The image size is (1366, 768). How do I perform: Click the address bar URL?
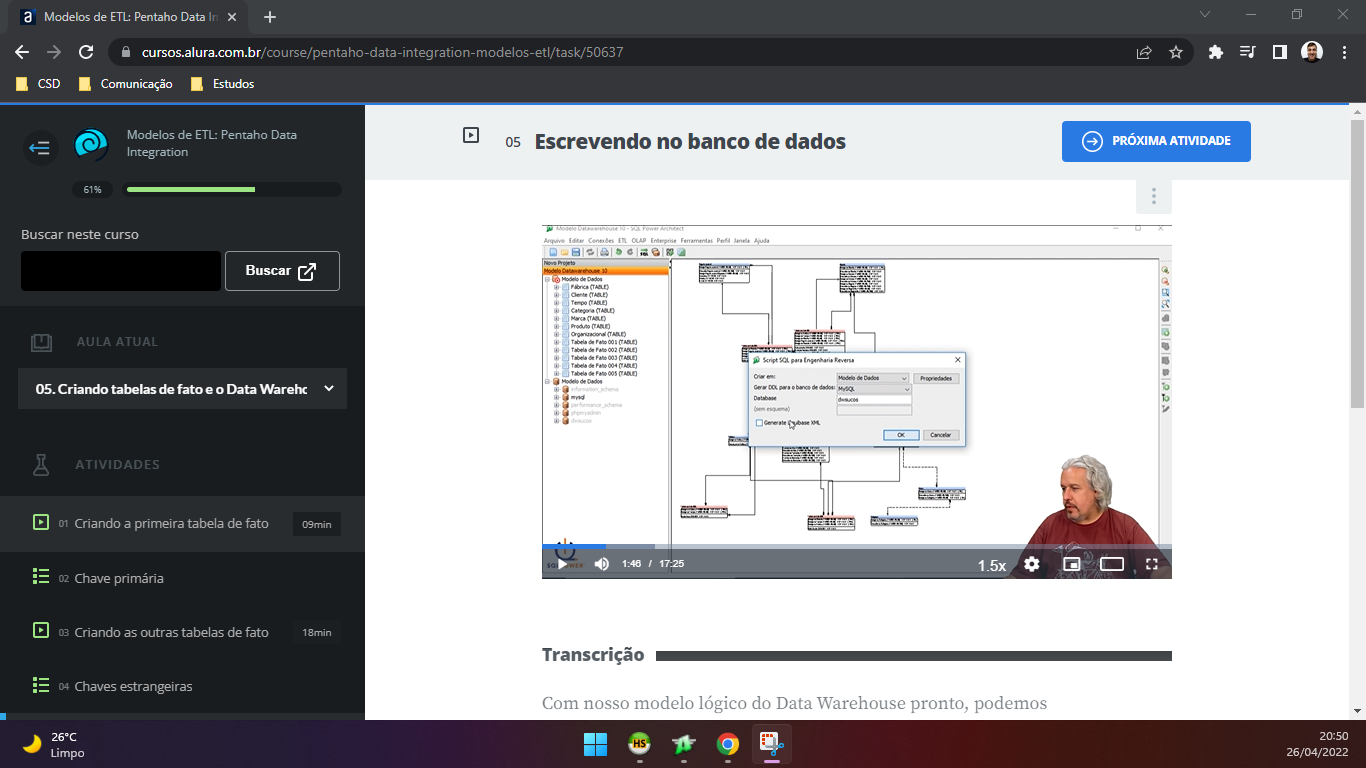[x=383, y=52]
